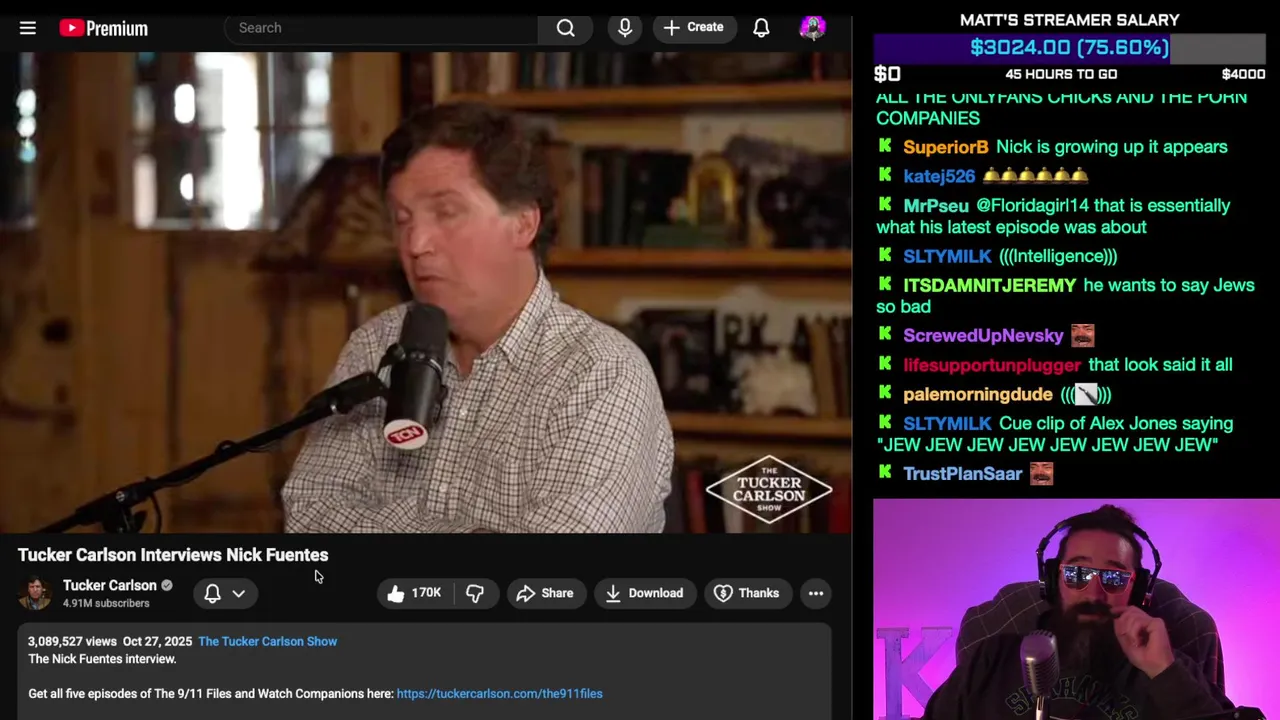Click the emote in ScrewedUpNevsky's message
The width and height of the screenshot is (1280, 720).
click(x=1082, y=336)
